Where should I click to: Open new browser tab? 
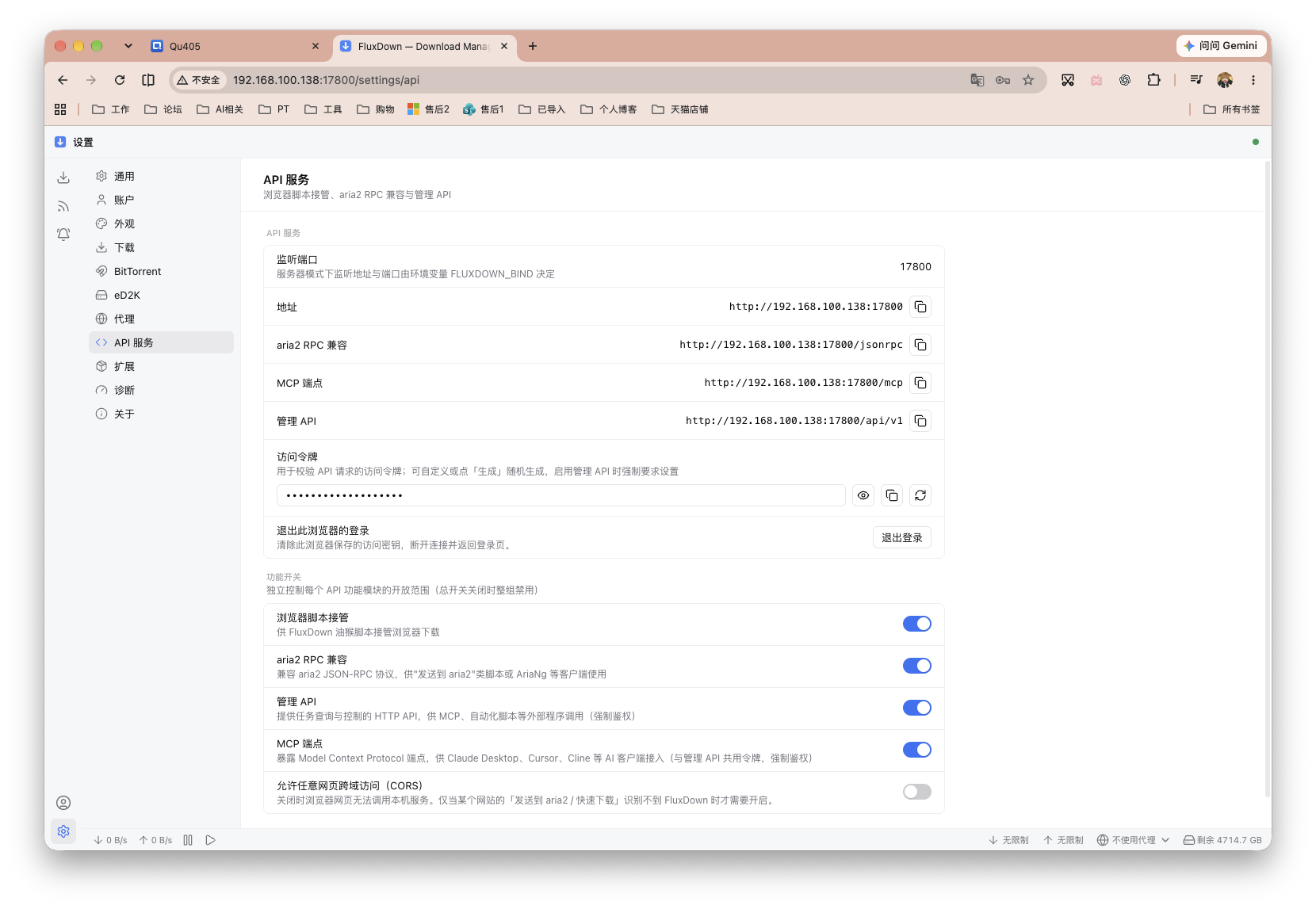pos(533,46)
